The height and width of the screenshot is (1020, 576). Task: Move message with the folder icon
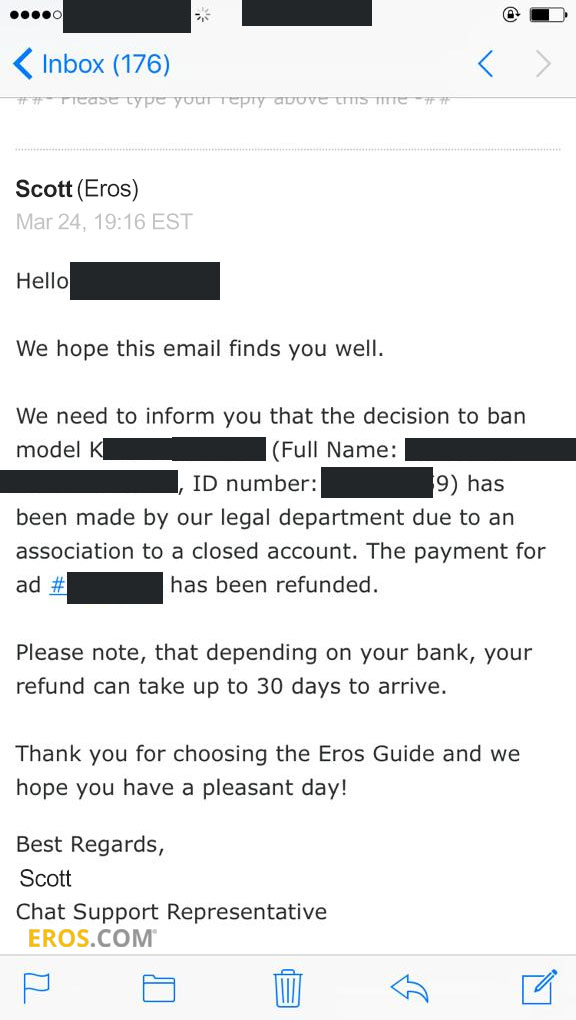[x=159, y=989]
